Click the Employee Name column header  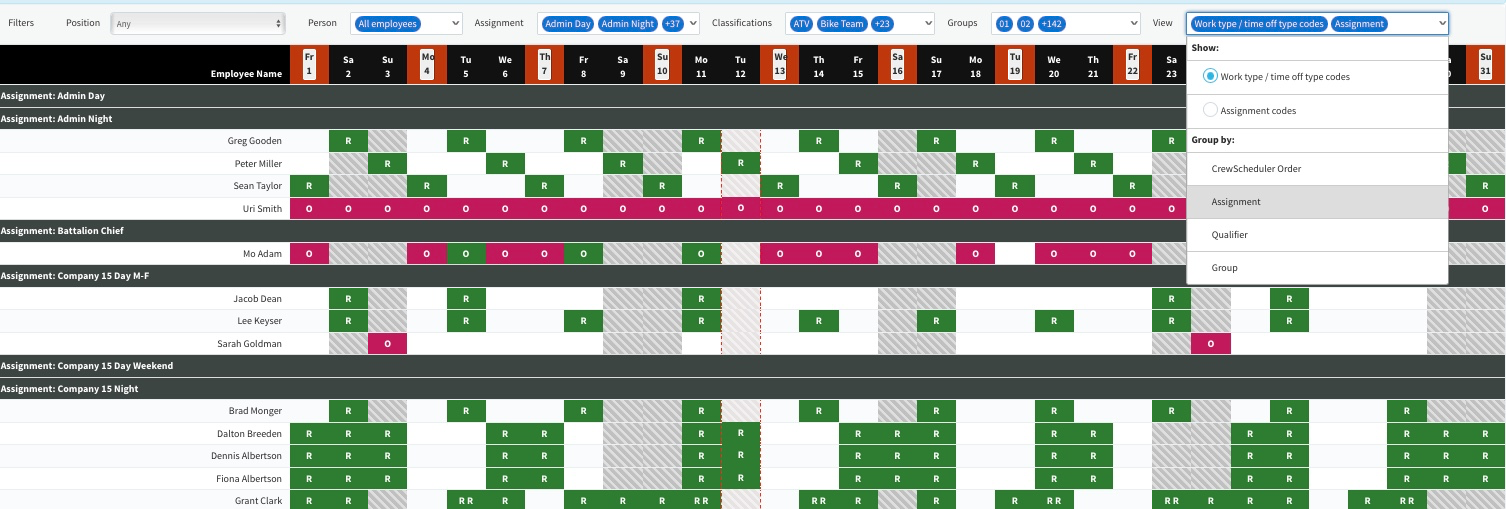246,74
